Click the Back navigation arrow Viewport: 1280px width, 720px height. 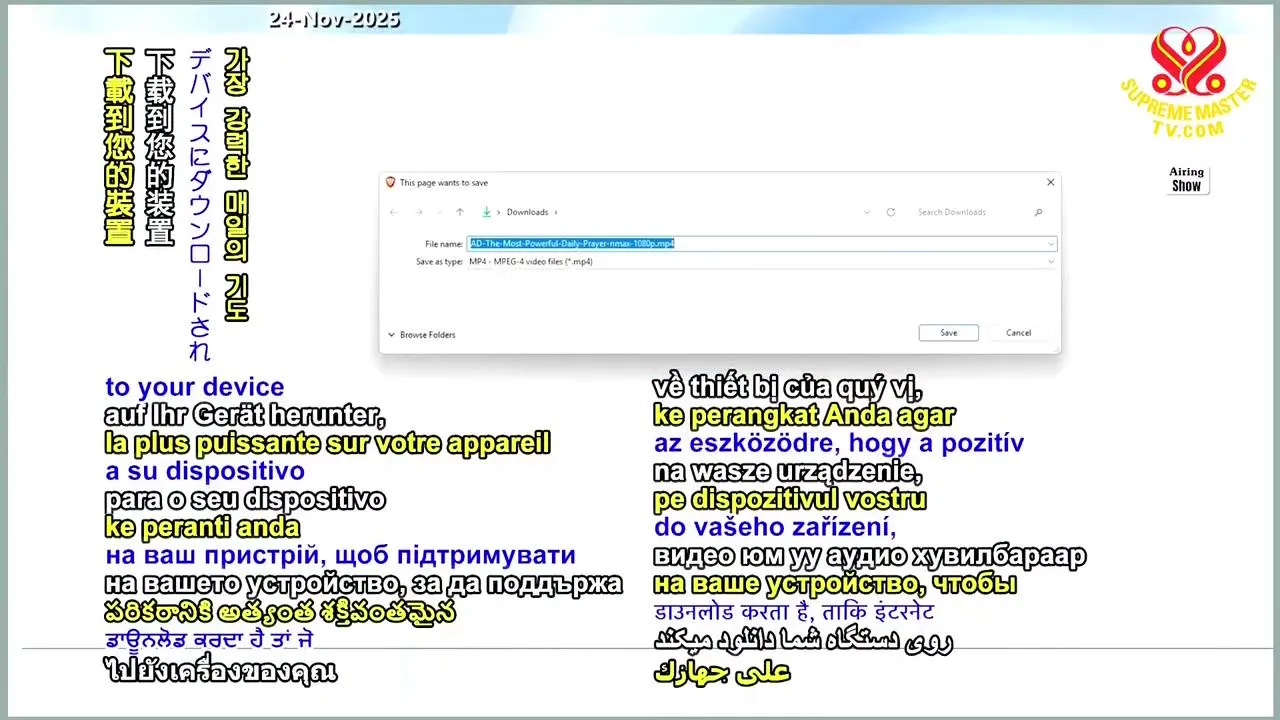(394, 212)
